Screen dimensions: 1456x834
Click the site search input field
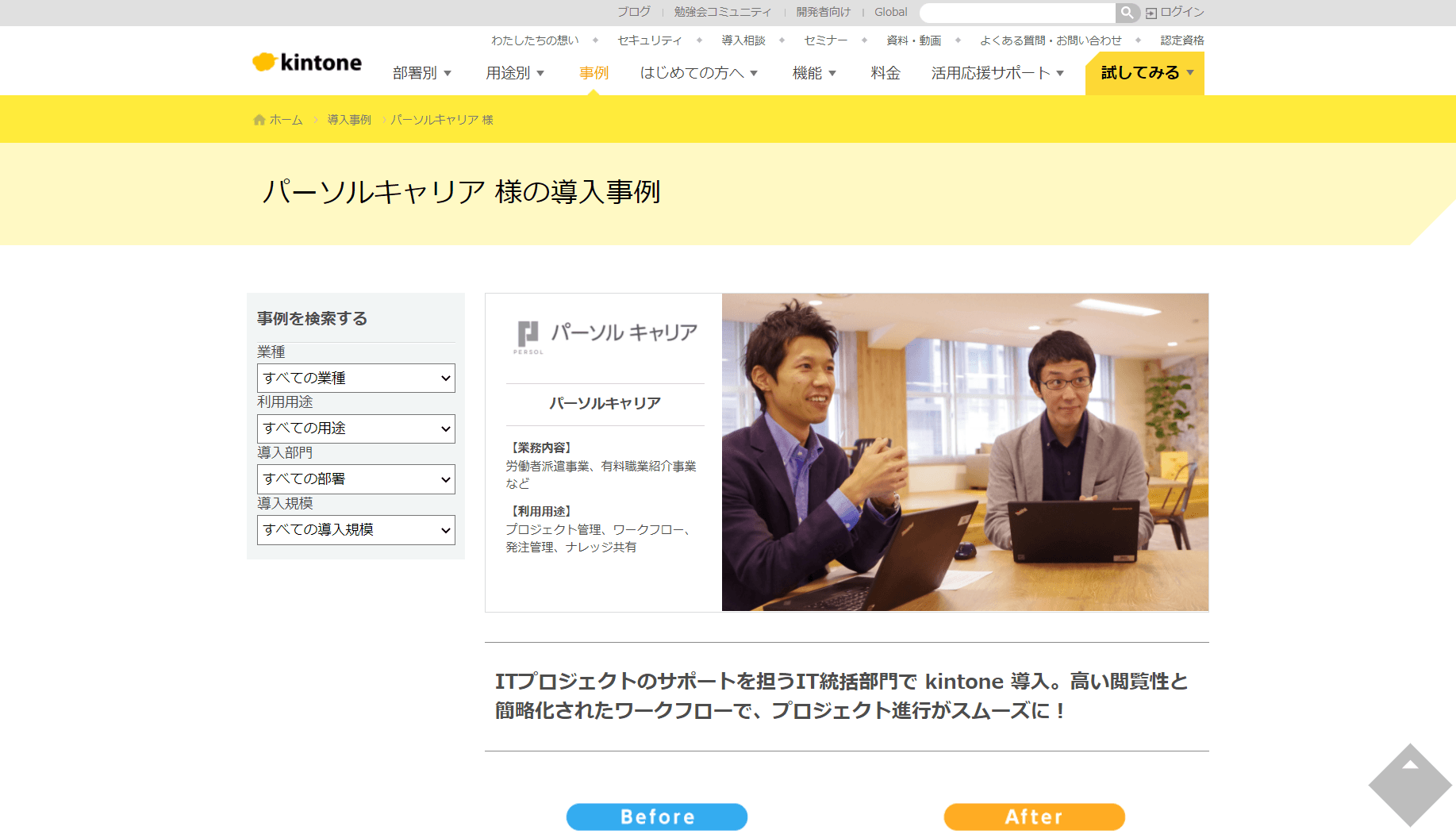tap(1017, 13)
